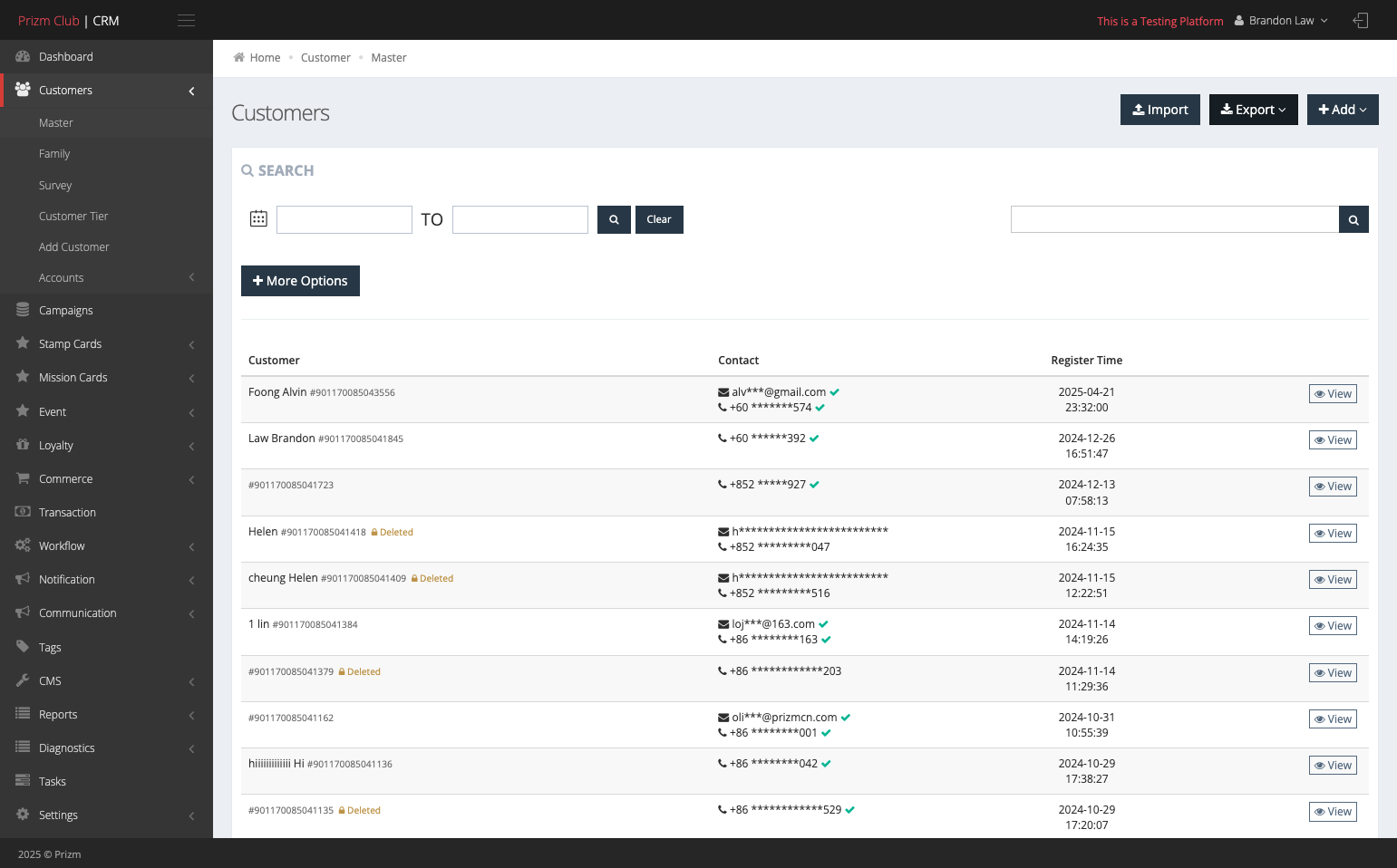Click the start date input field
Viewport: 1397px width, 868px height.
pyautogui.click(x=344, y=219)
